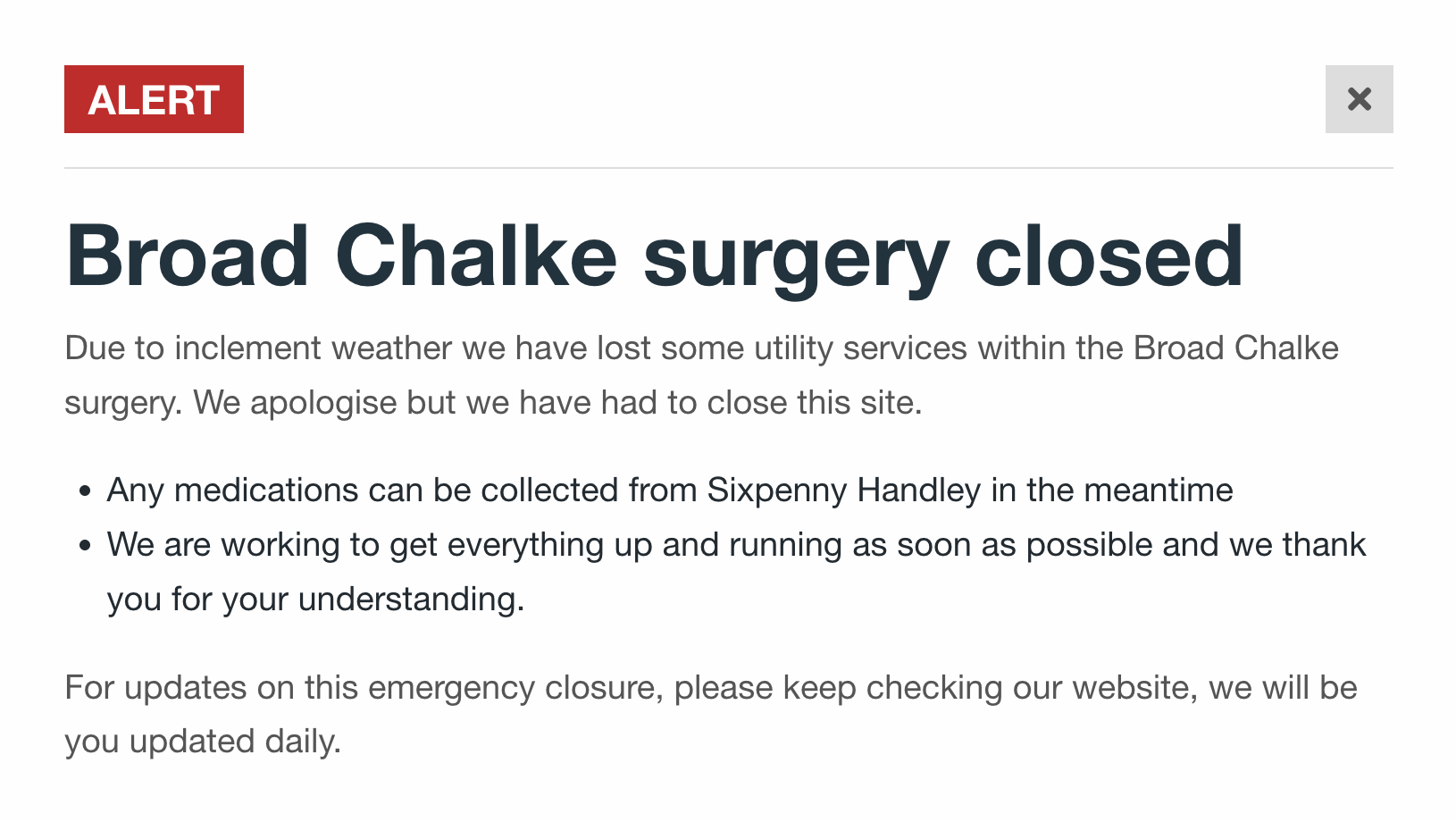Screen dimensions: 1456x822
Task: Click the bullet dot before "We are working"
Action: pyautogui.click(x=85, y=545)
